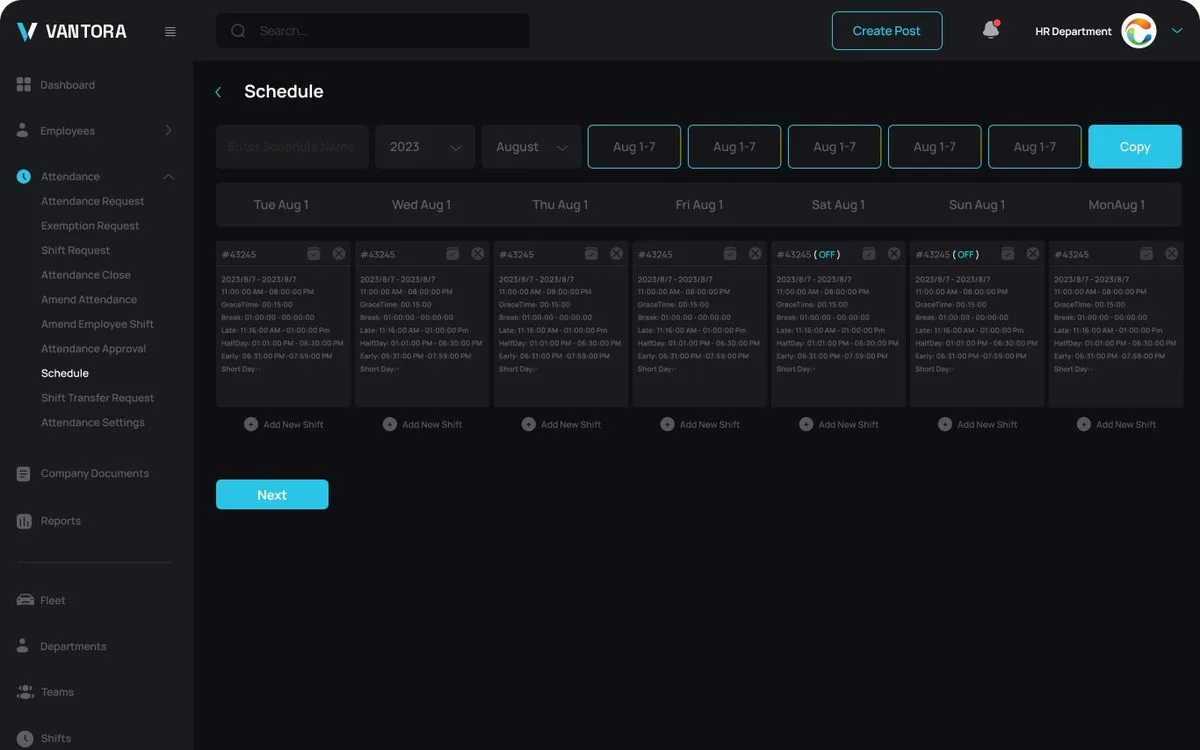Add New Shift under Sat Aug 1
This screenshot has height=750, width=1200.
coord(839,425)
